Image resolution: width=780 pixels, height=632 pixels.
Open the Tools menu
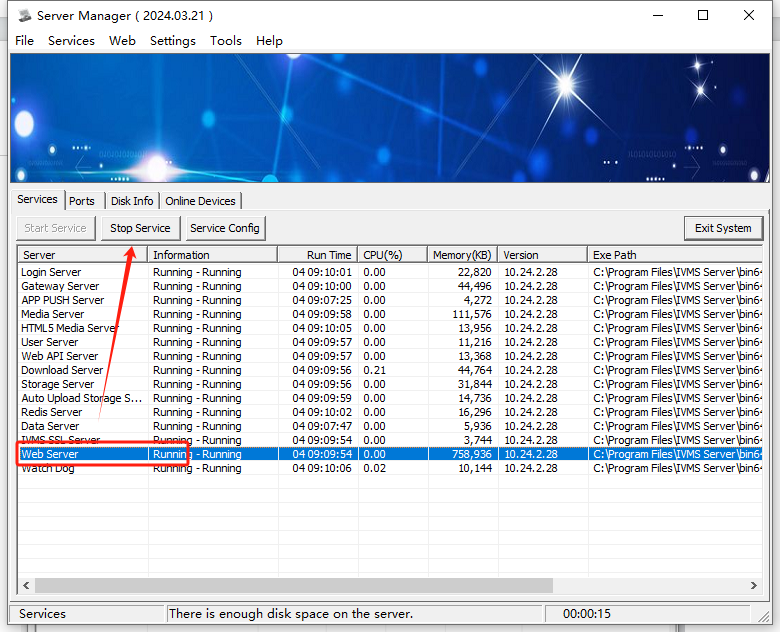tap(225, 41)
